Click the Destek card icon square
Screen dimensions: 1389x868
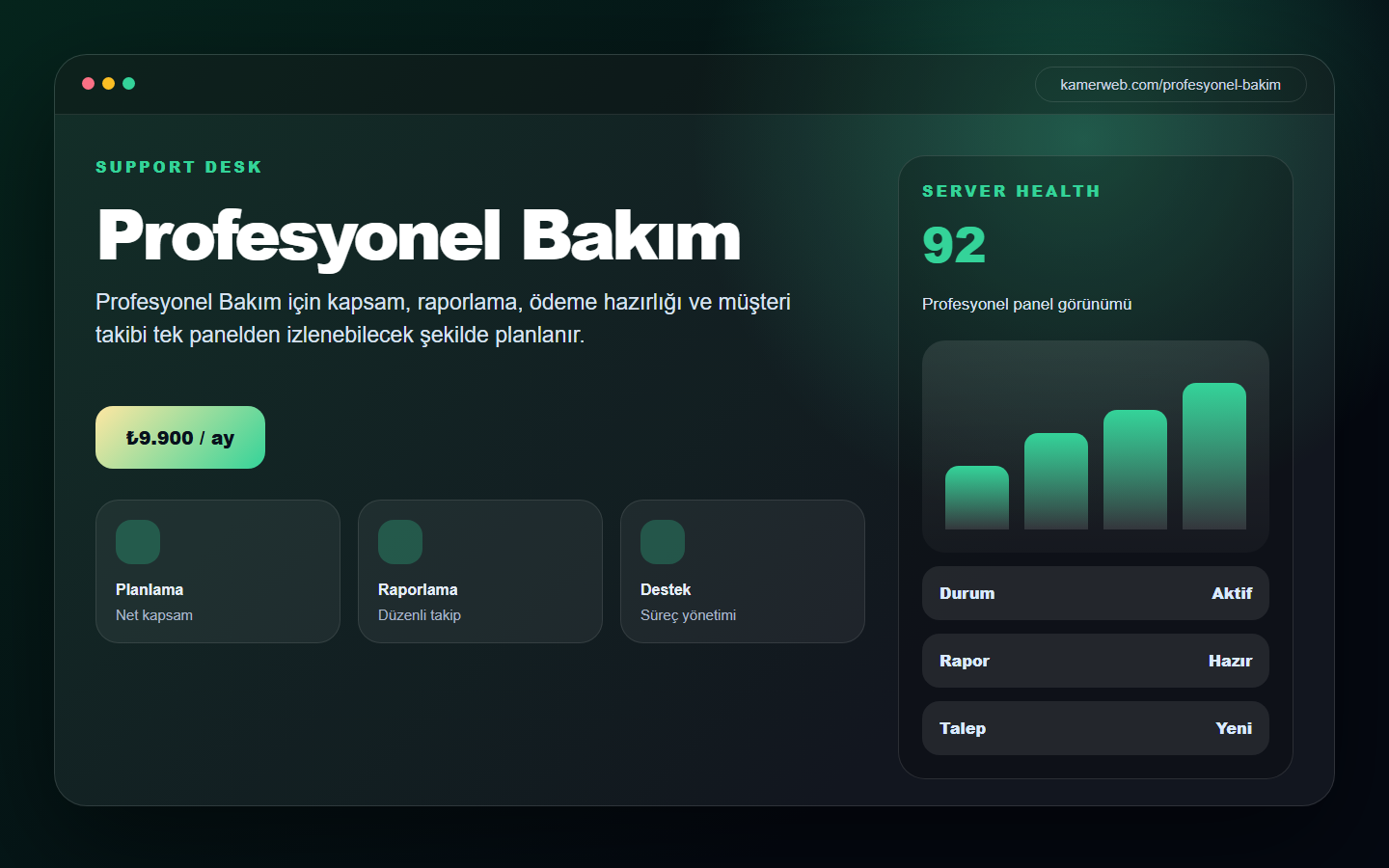pos(663,542)
